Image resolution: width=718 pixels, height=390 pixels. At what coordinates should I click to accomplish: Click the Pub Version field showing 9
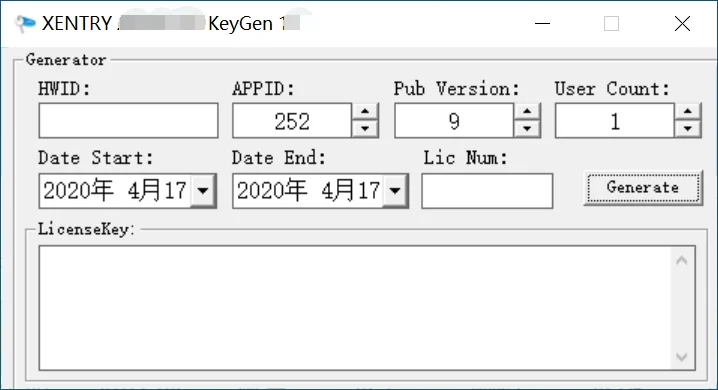pyautogui.click(x=454, y=120)
